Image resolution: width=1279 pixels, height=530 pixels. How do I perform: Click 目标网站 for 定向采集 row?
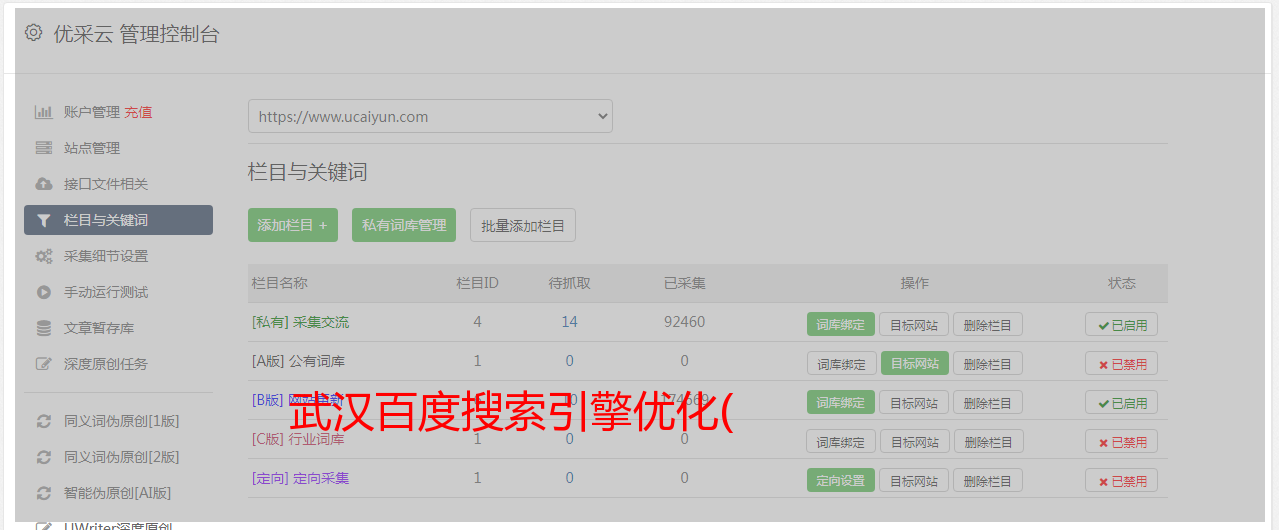tap(914, 480)
